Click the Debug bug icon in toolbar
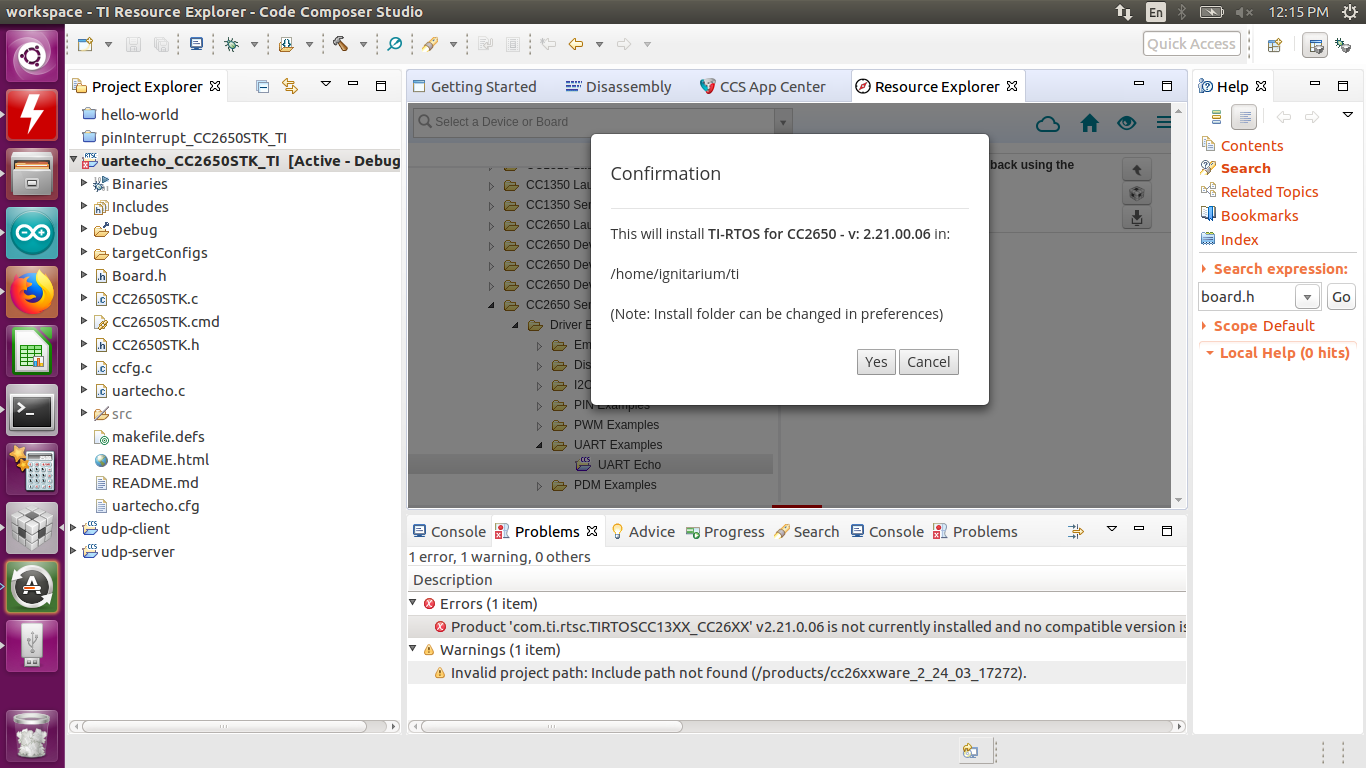 (x=232, y=44)
